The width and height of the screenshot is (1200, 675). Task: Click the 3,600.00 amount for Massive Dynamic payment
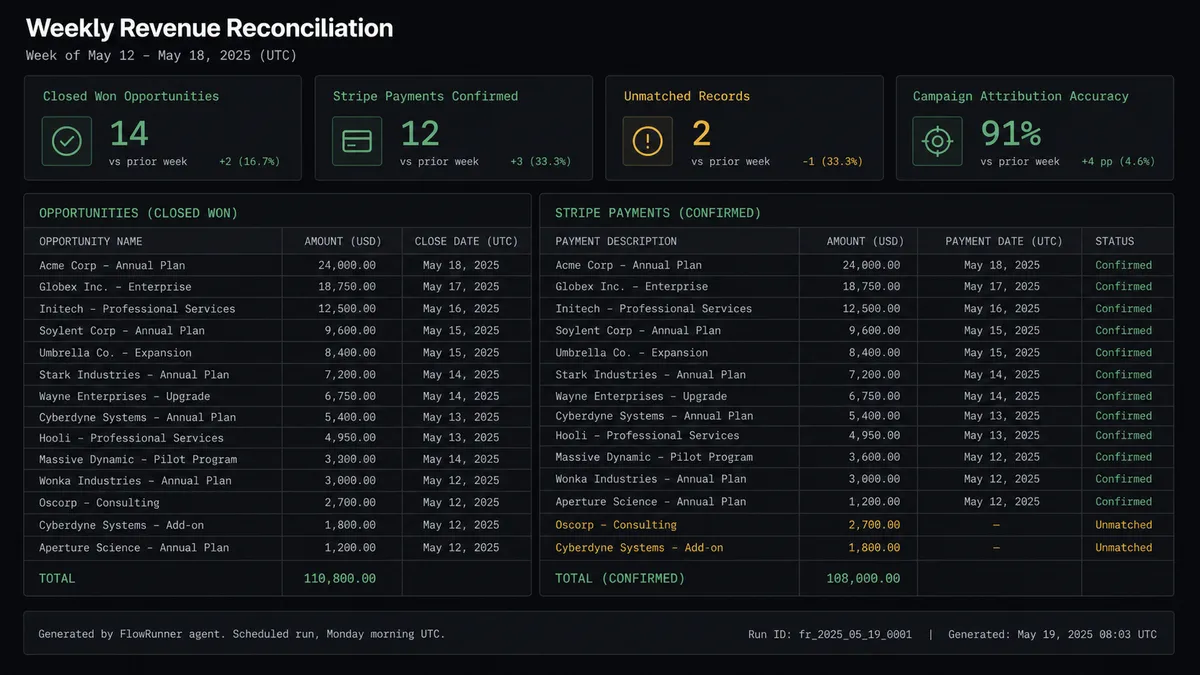(874, 457)
